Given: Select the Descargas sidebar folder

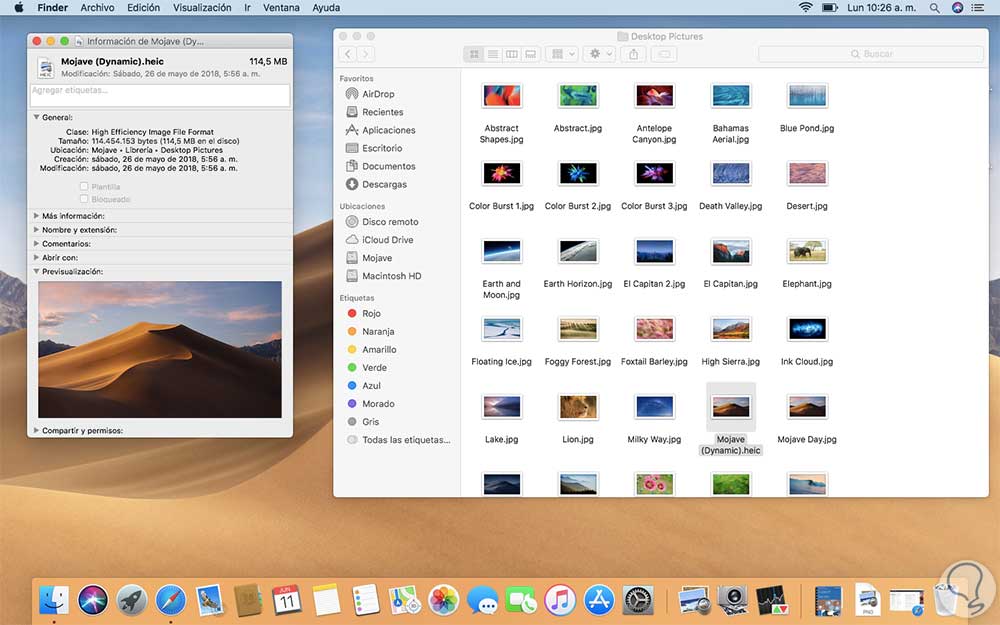Looking at the screenshot, I should pos(384,184).
